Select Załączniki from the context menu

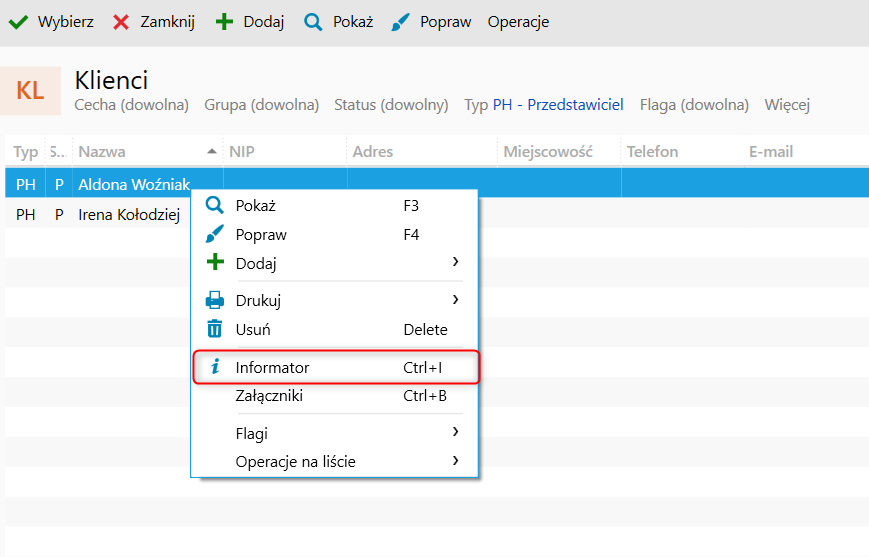click(269, 396)
